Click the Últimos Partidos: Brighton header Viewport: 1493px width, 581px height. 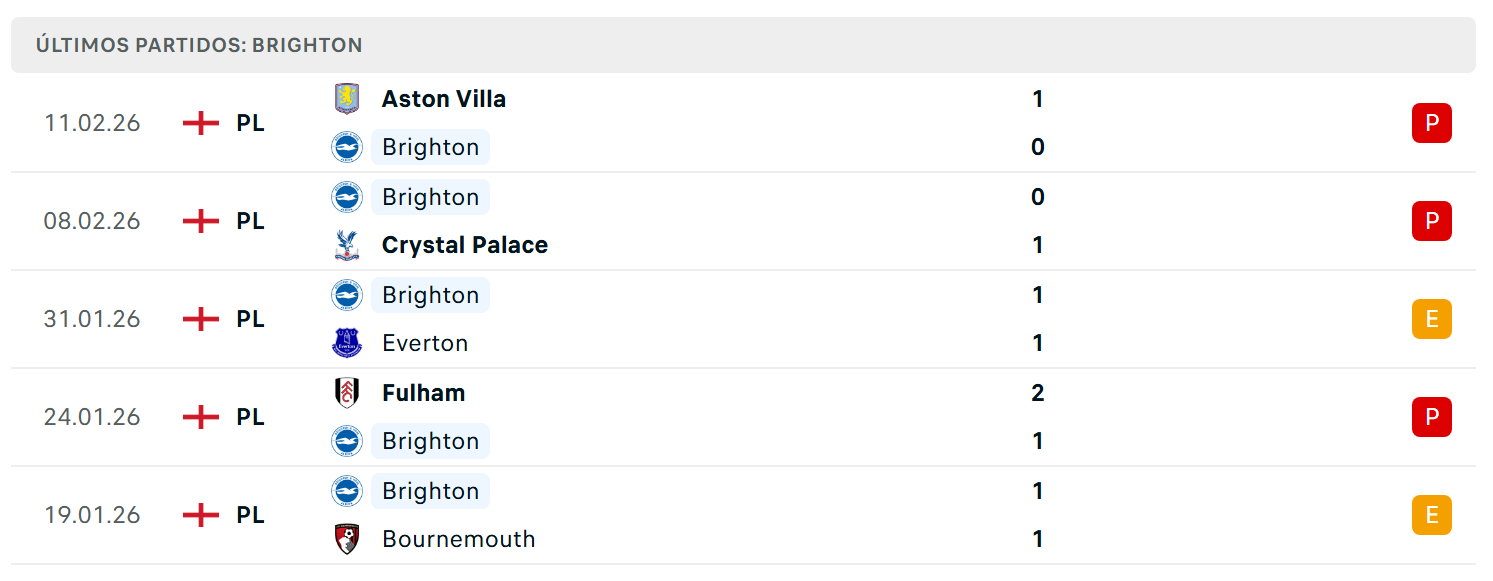(x=199, y=45)
